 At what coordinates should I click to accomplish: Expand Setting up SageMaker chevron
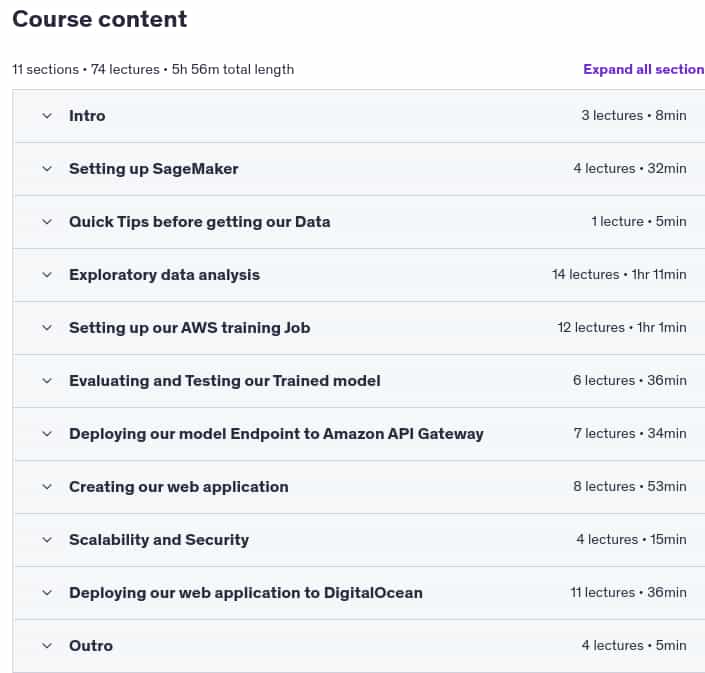47,169
